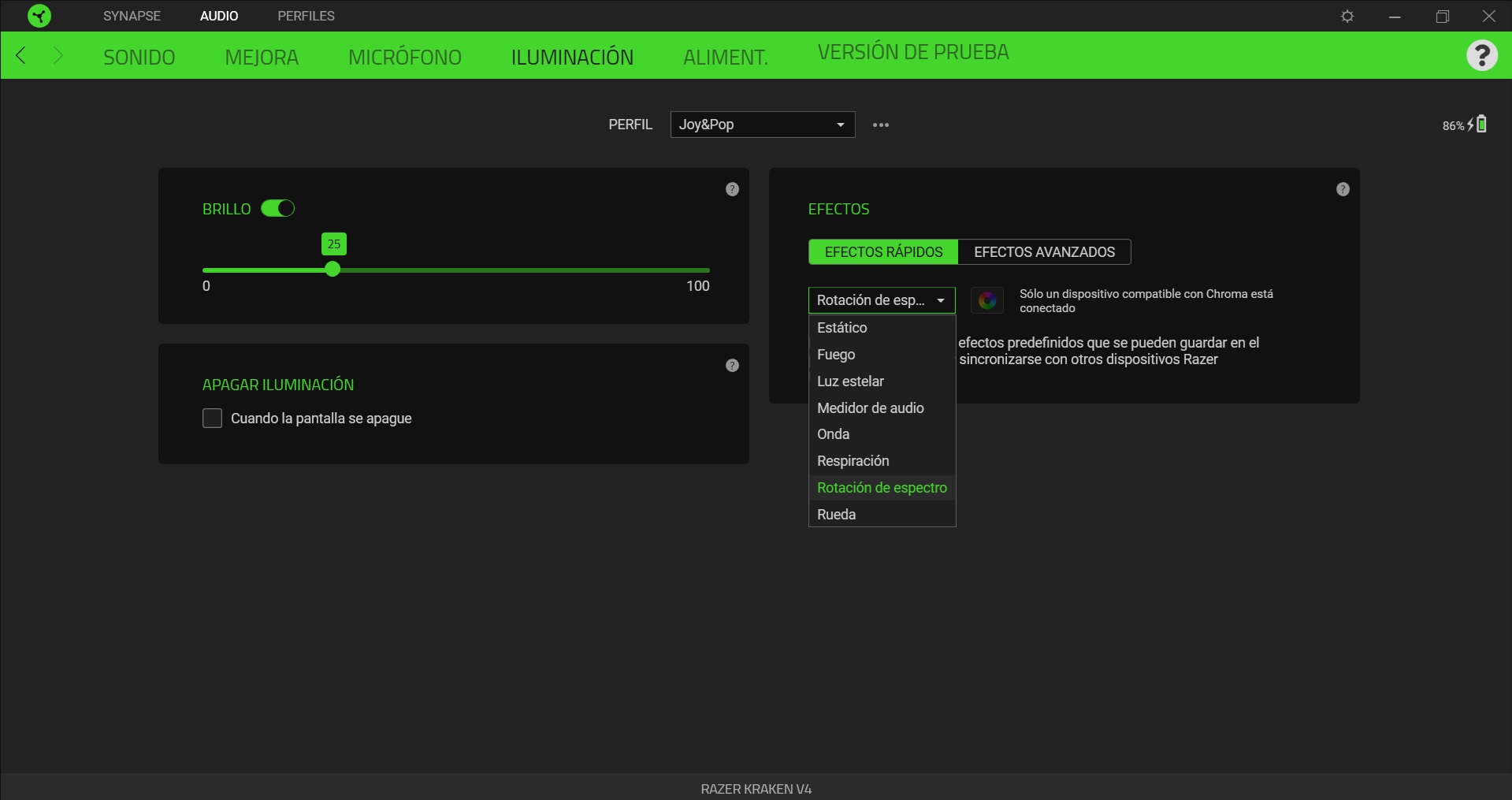Toggle the Brillo switch off
The image size is (1512, 800).
[x=277, y=208]
